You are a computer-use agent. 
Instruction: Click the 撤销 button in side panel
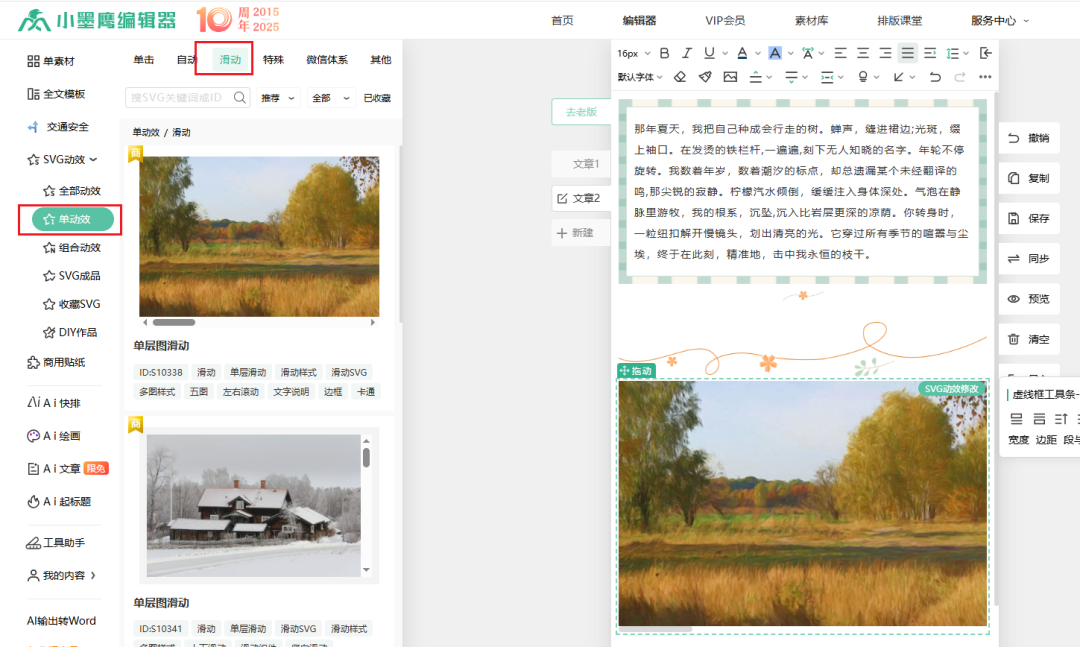tap(1028, 138)
